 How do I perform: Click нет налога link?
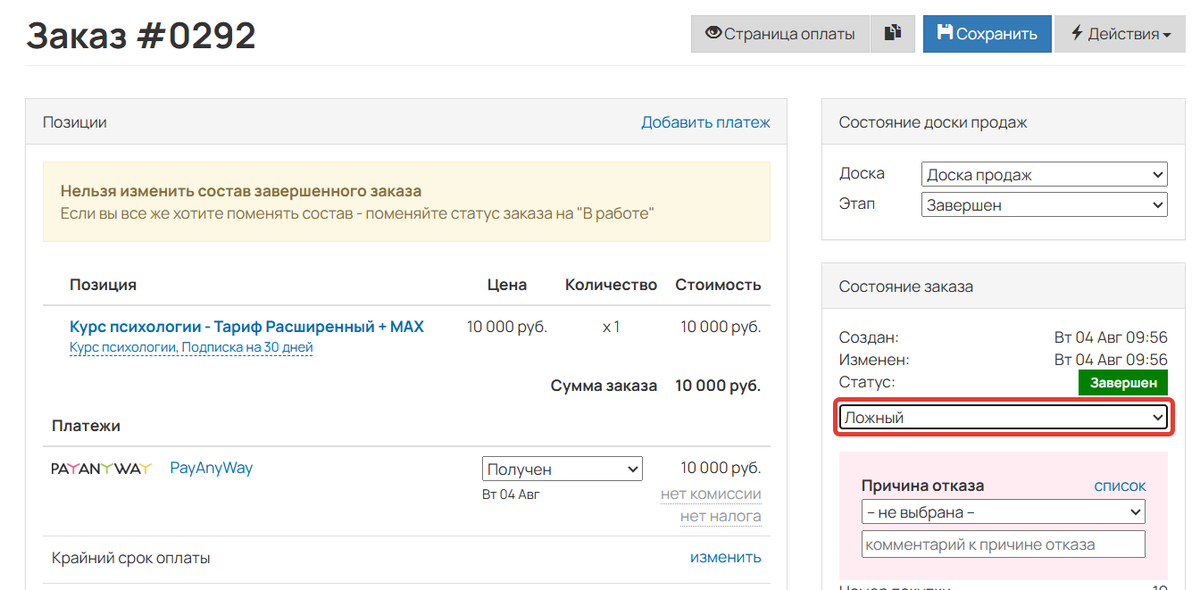720,516
